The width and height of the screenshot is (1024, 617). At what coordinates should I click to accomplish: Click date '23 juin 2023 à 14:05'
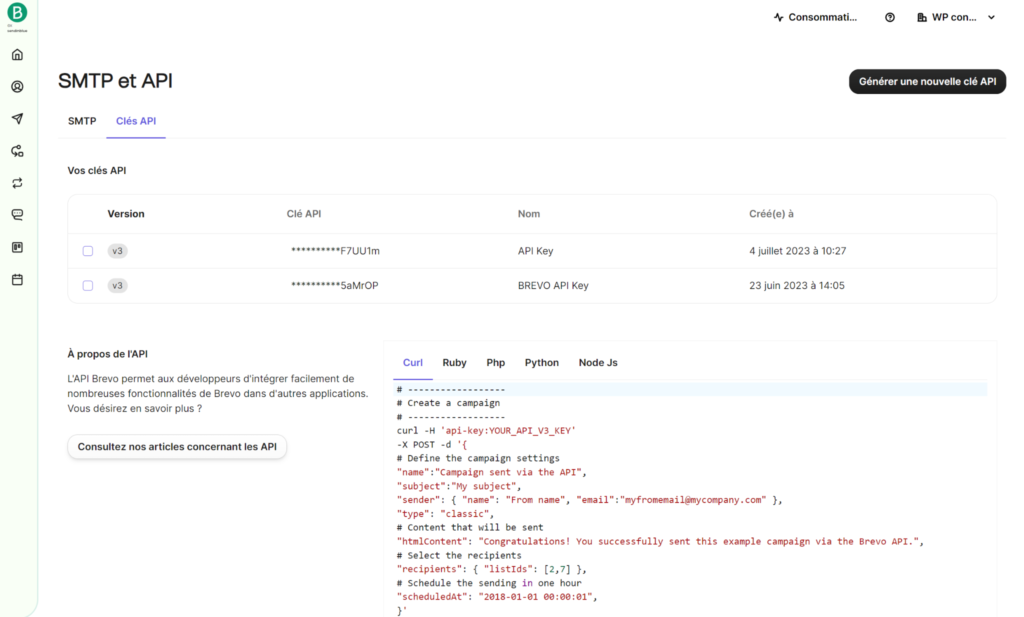coord(797,285)
